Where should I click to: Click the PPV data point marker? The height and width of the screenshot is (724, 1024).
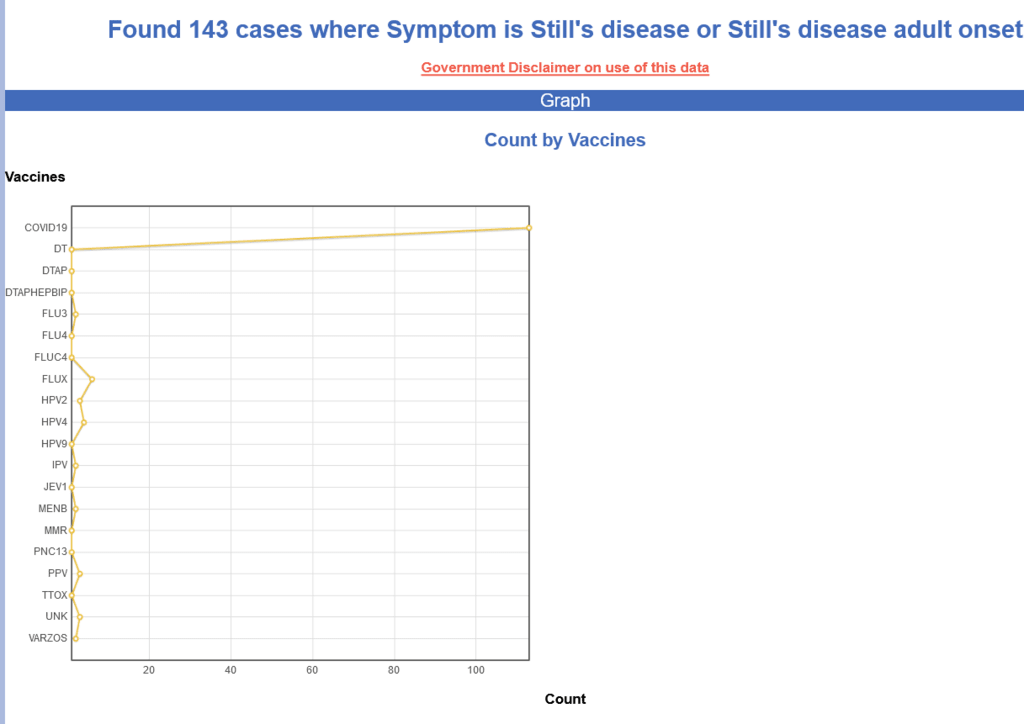pos(80,574)
